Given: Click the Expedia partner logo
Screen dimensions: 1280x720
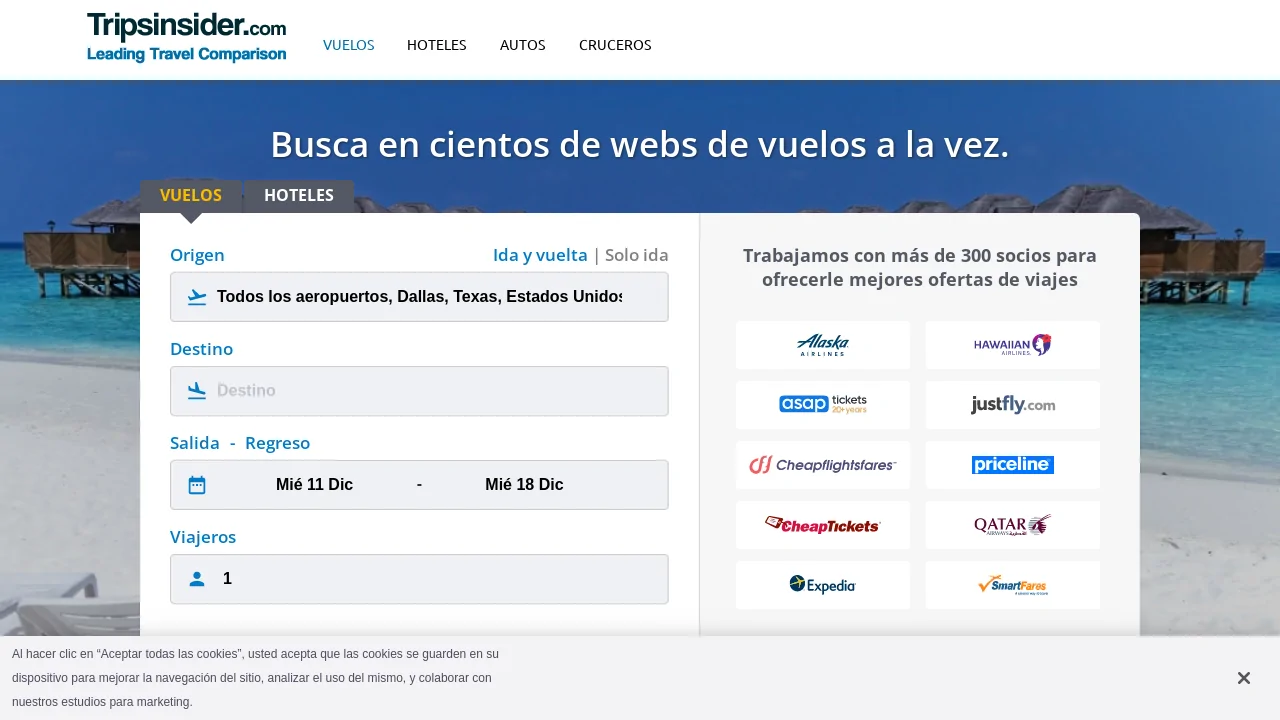Looking at the screenshot, I should point(822,585).
